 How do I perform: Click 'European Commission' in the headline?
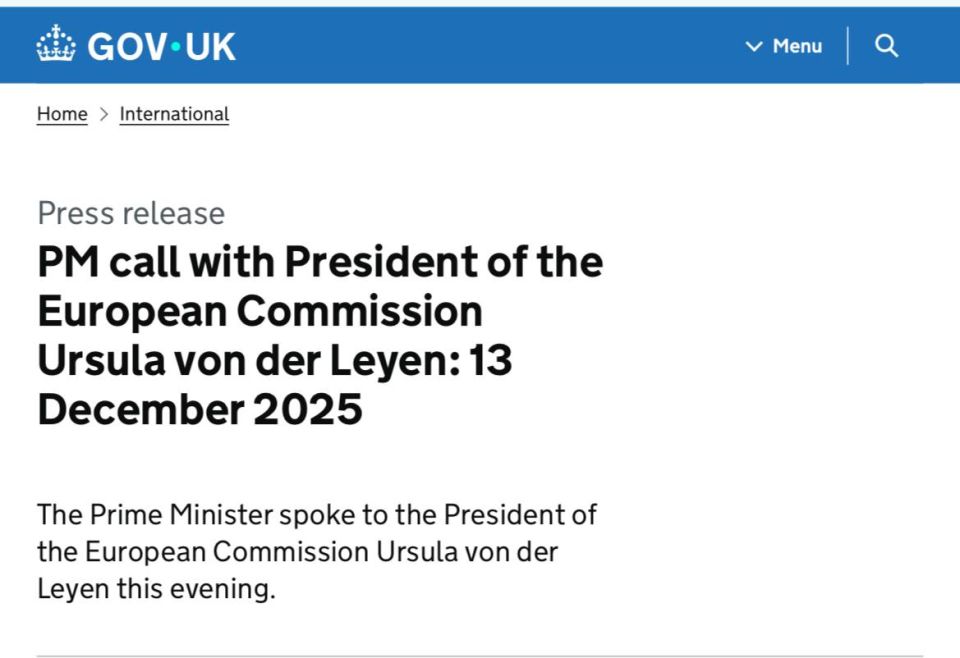coord(260,312)
